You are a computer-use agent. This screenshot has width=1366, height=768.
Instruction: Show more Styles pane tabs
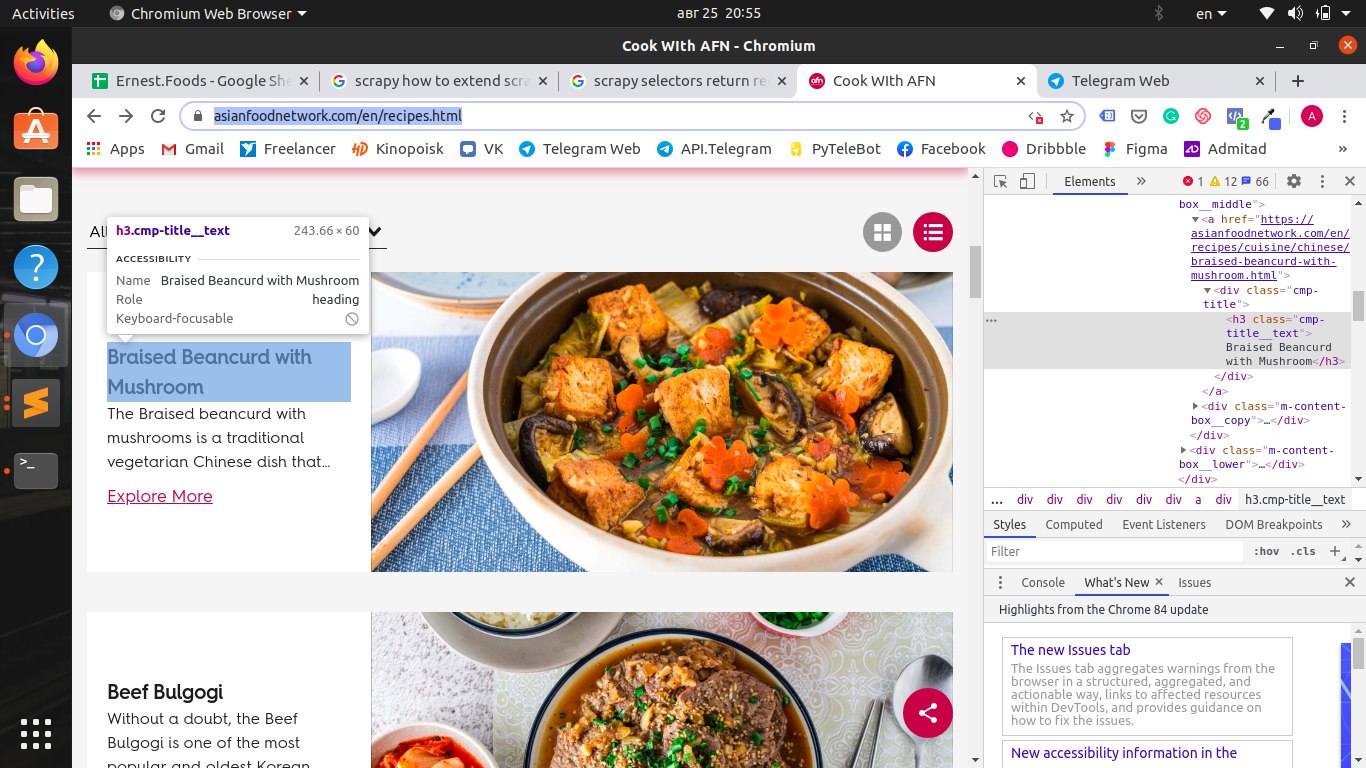pos(1346,524)
